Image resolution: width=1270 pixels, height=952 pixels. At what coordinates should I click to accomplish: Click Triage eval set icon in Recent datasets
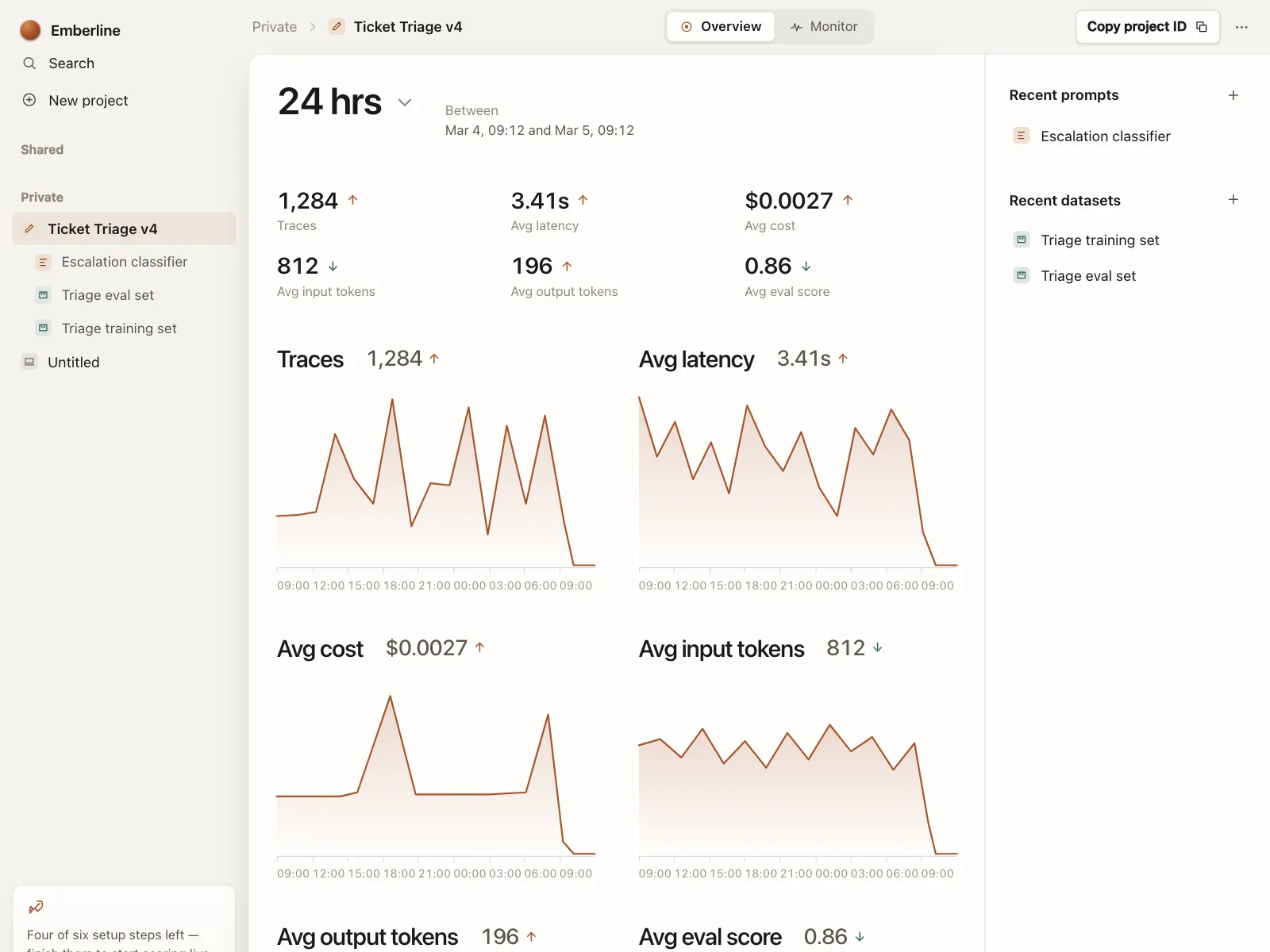coord(1022,275)
